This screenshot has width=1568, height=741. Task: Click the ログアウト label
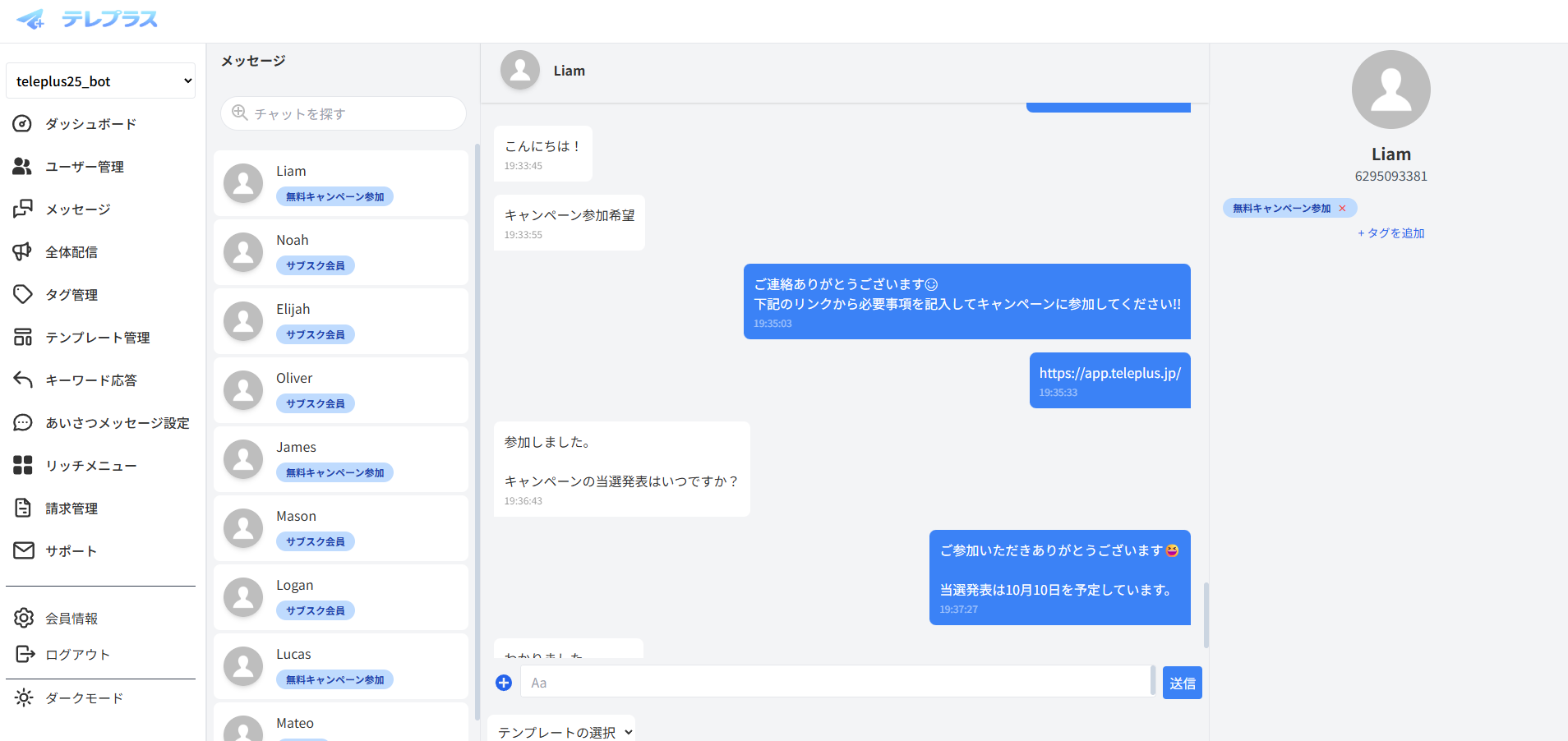[77, 655]
